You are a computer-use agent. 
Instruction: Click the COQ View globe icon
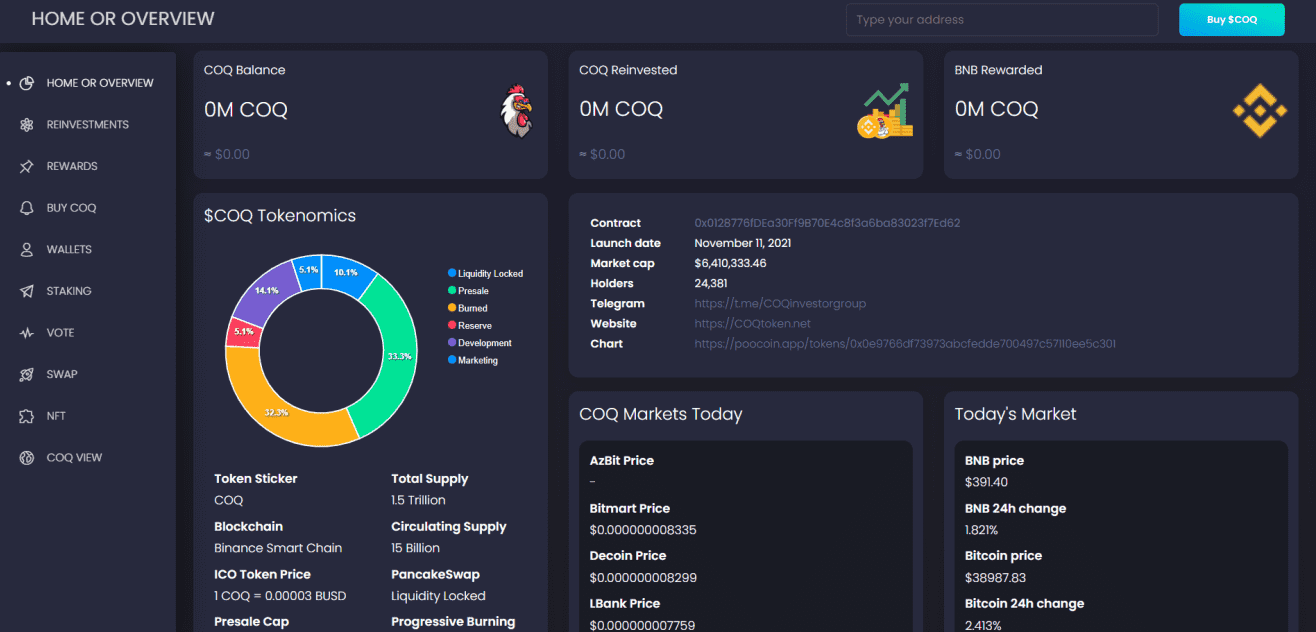27,458
